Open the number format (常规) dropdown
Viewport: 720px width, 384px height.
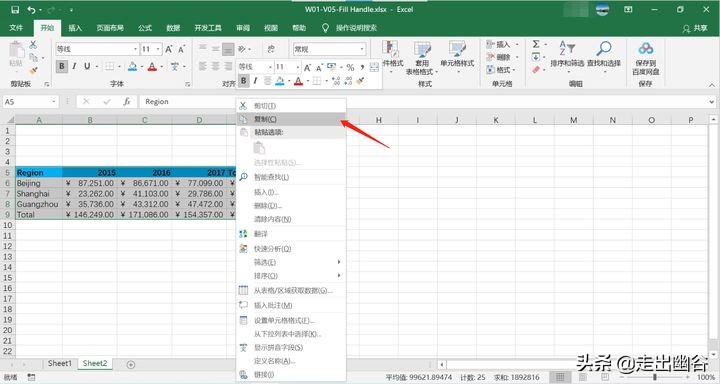362,49
